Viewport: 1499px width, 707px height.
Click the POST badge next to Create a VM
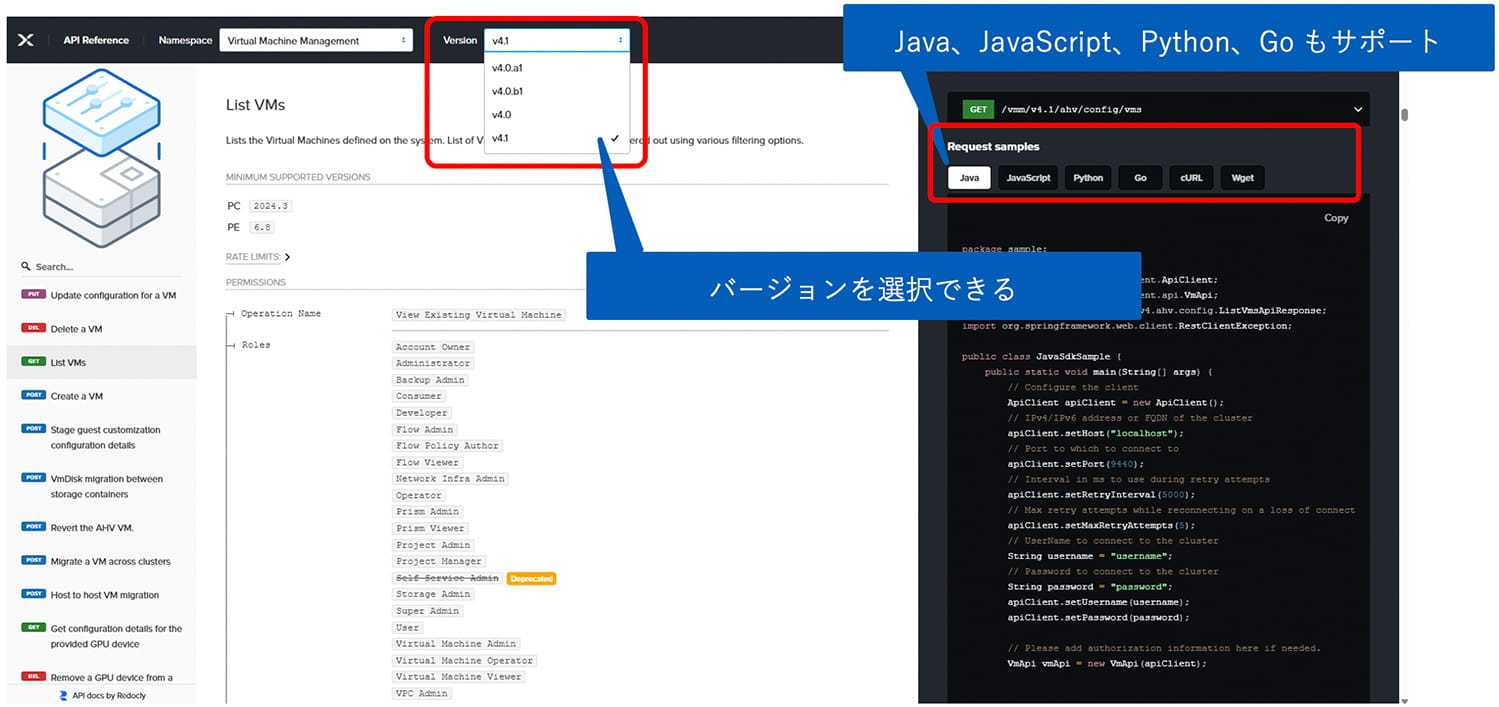click(x=32, y=396)
